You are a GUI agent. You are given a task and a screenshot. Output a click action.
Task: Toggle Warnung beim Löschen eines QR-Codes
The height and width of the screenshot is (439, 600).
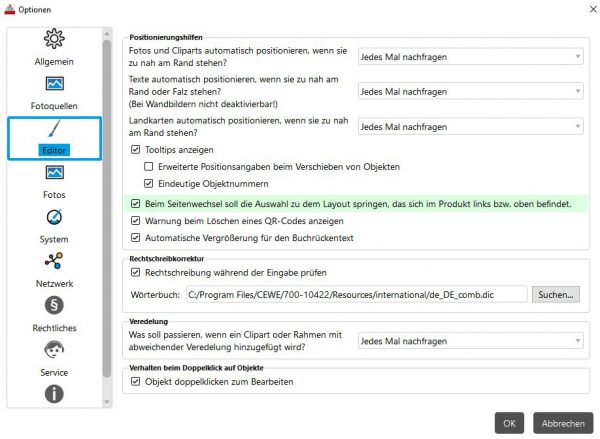click(x=135, y=221)
